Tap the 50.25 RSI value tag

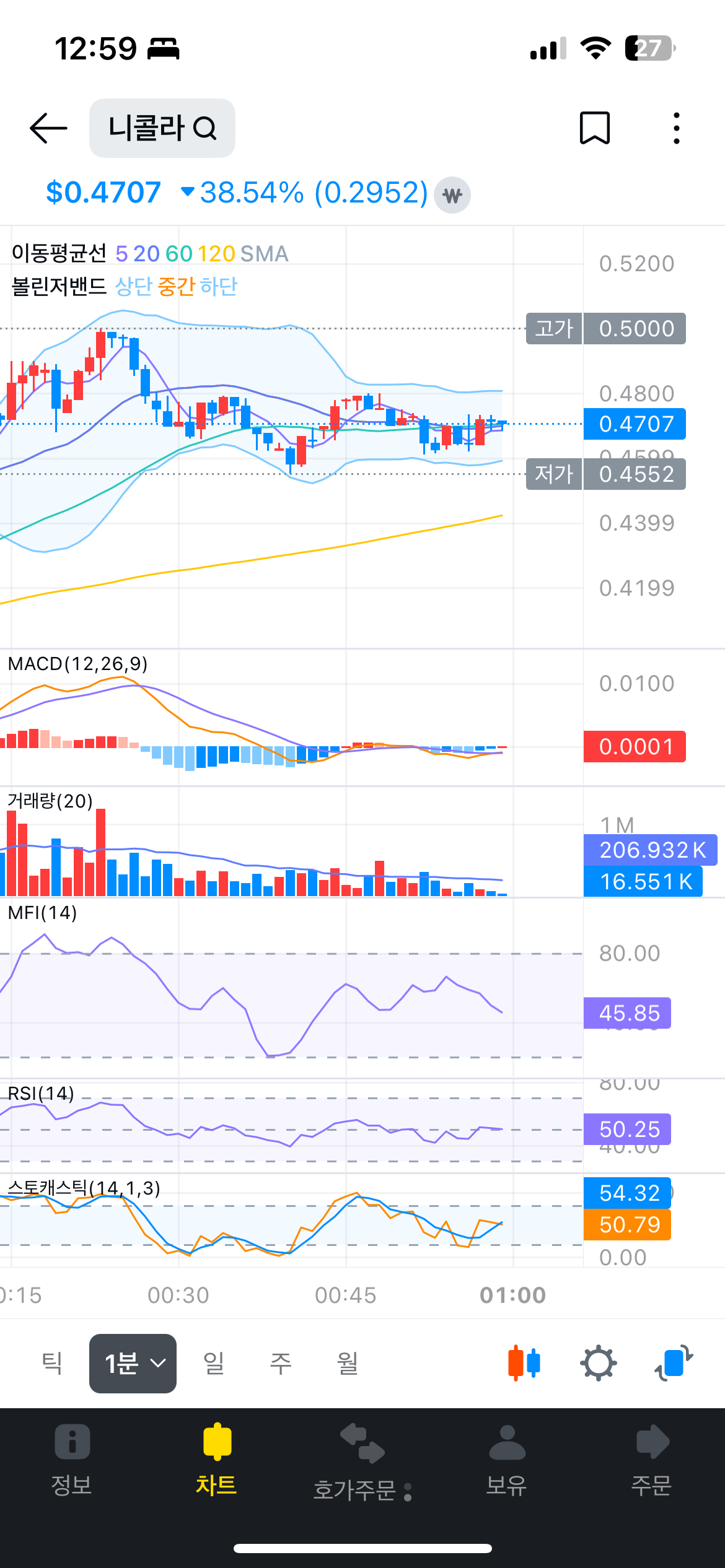pos(627,1129)
